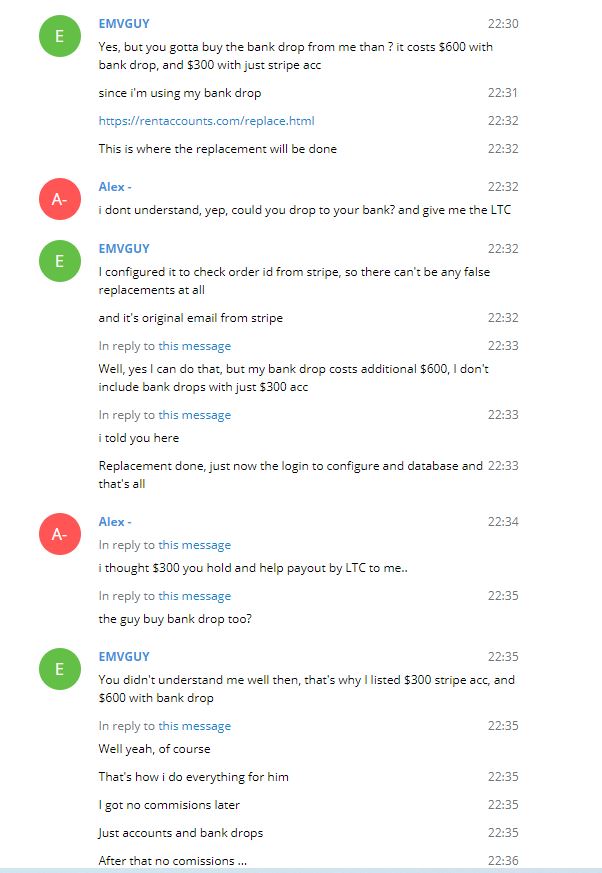This screenshot has height=873, width=602.
Task: Open EMVGUY's avatar next to the 22:32 message
Action: pos(59,261)
